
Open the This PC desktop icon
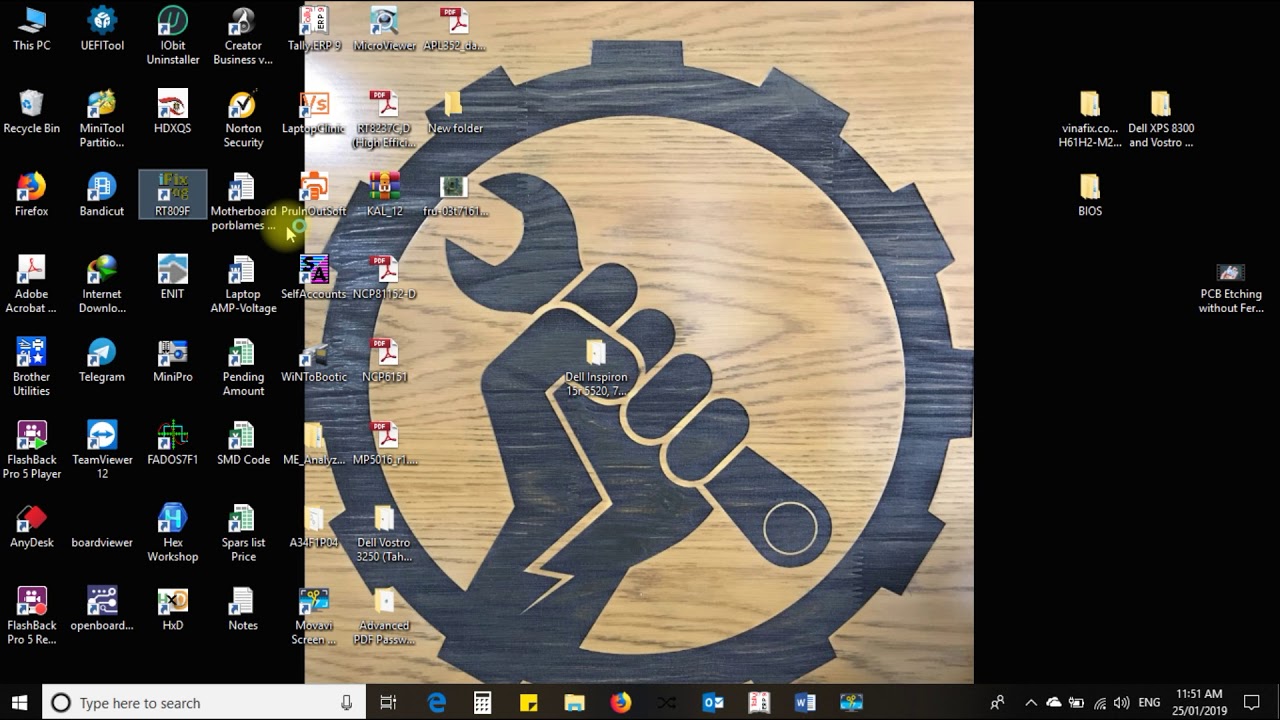click(x=31, y=29)
